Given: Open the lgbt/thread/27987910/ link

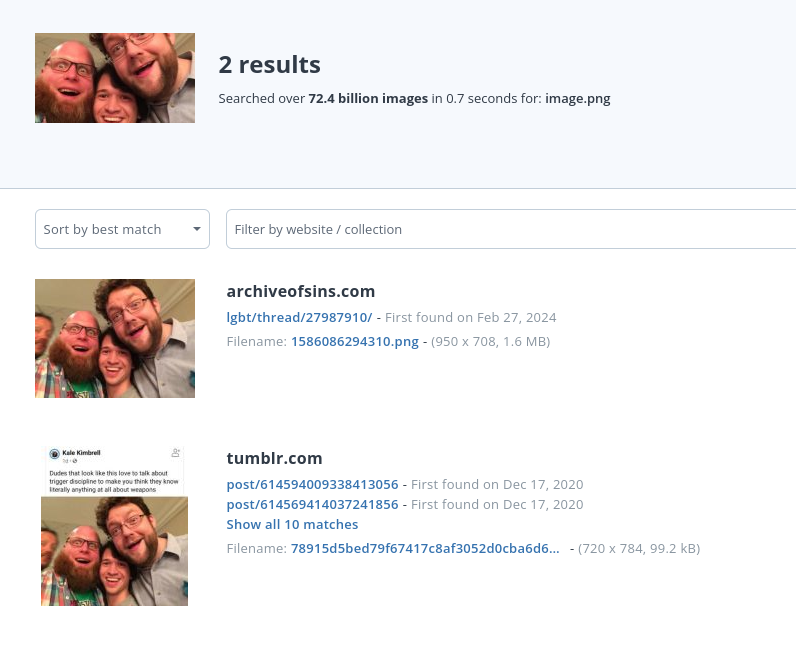Looking at the screenshot, I should click(x=299, y=317).
